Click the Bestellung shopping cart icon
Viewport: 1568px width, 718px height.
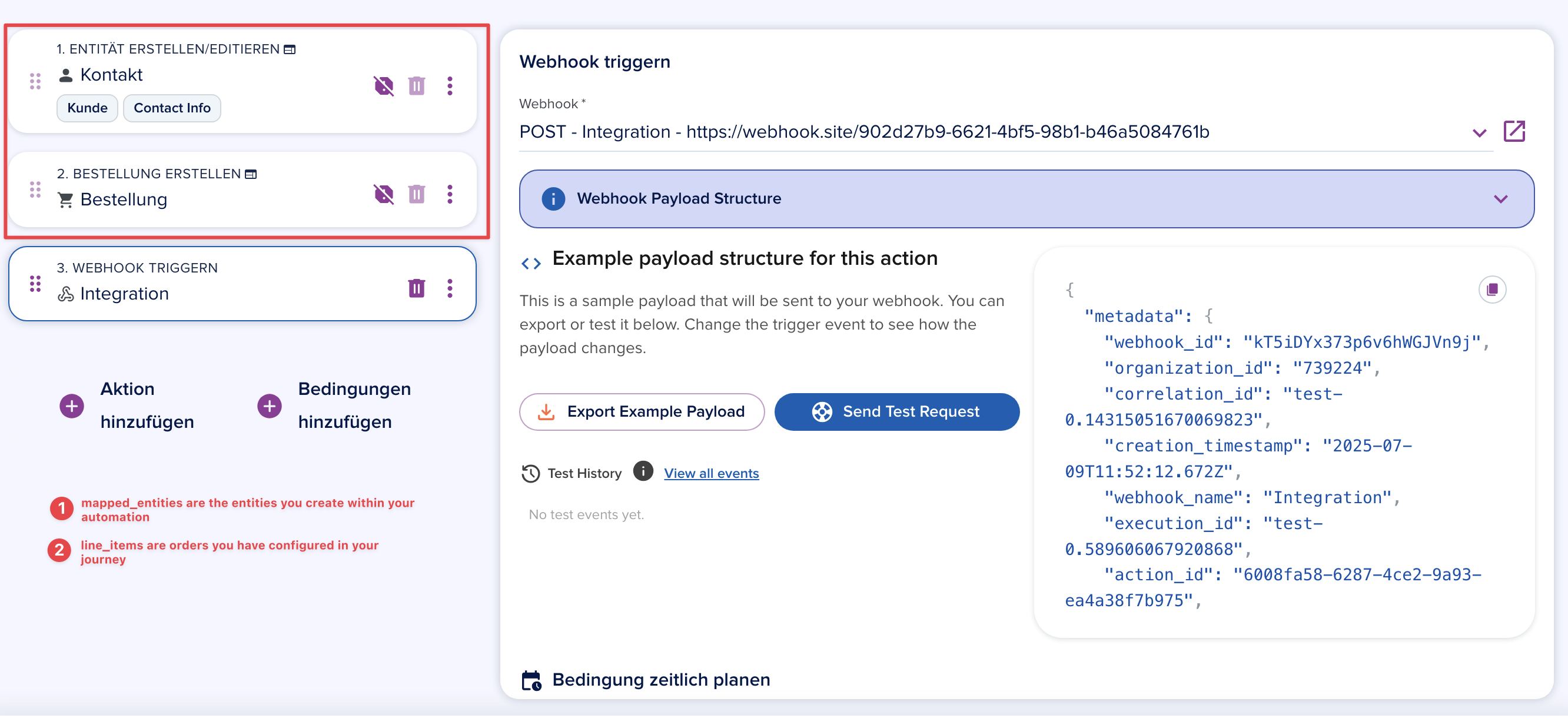[66, 200]
